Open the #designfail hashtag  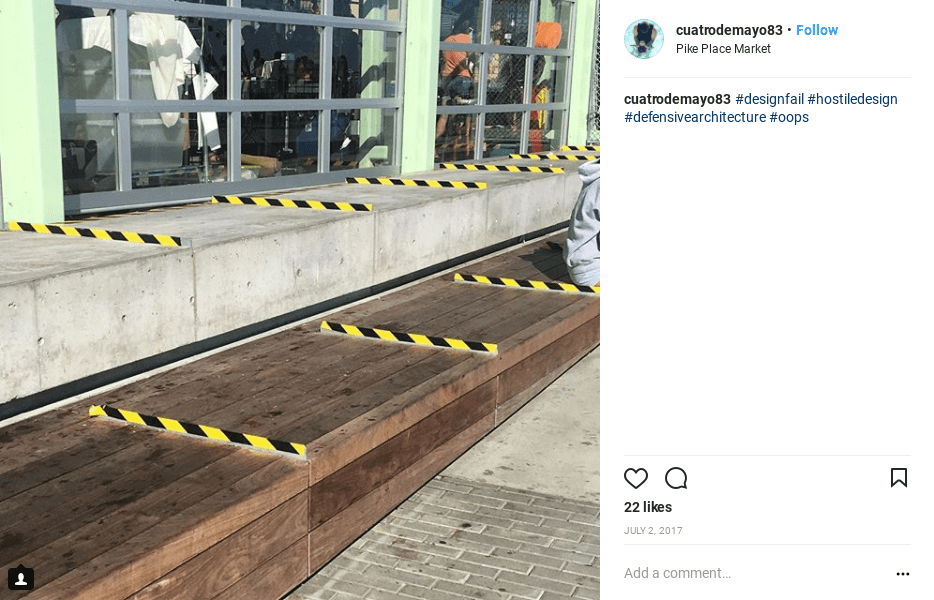pyautogui.click(x=770, y=99)
